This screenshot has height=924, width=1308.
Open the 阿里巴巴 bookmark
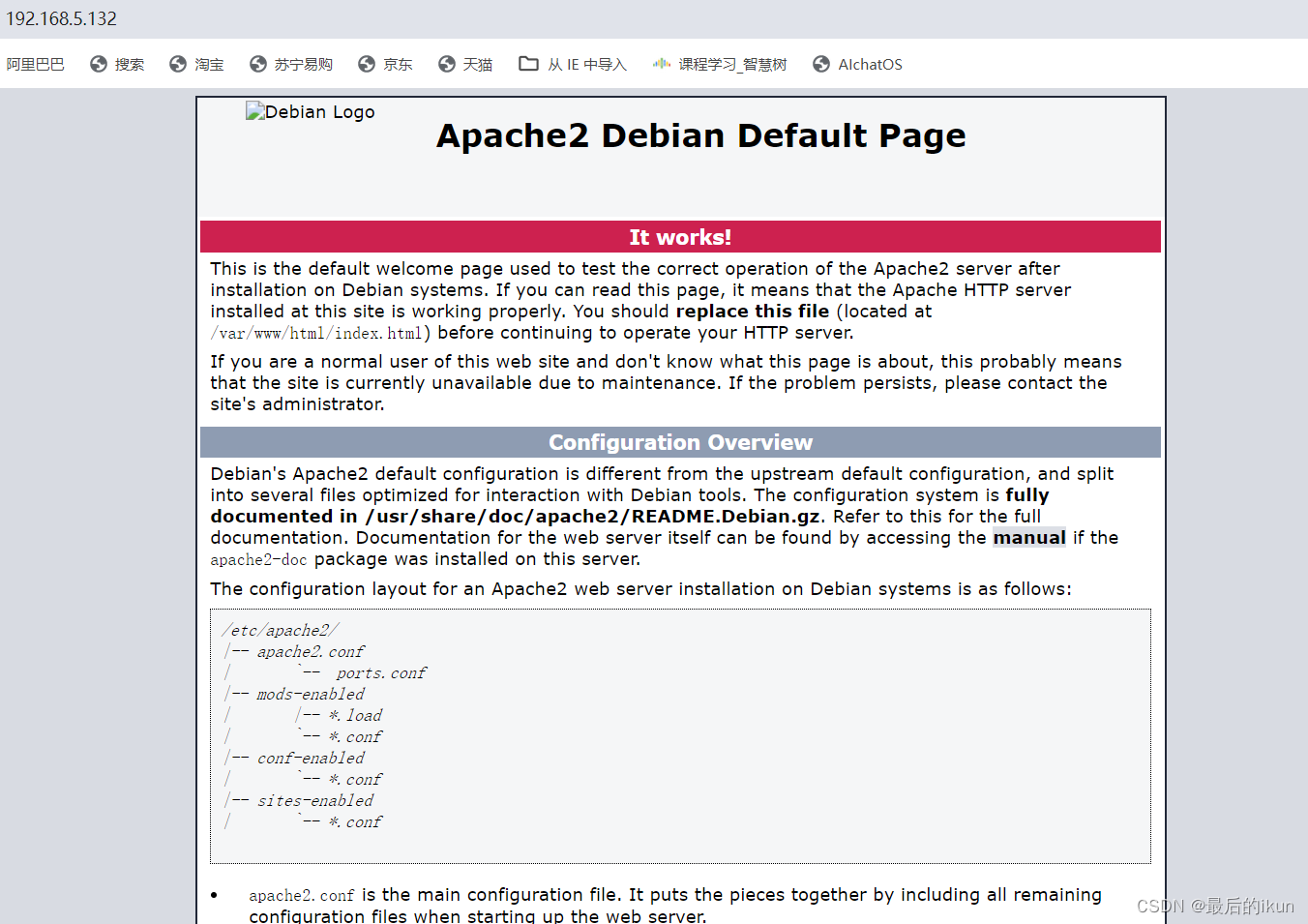pos(36,64)
